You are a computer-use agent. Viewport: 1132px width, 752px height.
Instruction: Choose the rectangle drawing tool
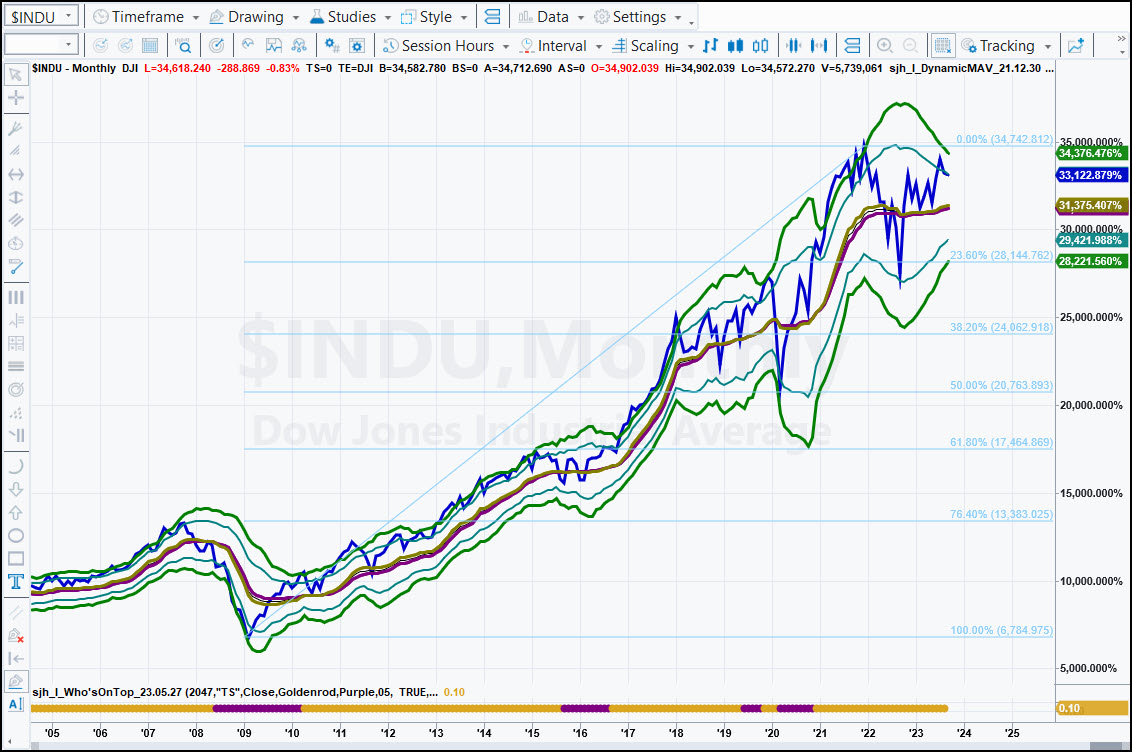(x=15, y=559)
